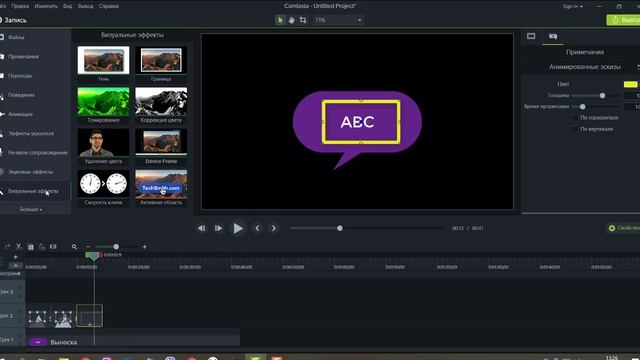Click the timeline paste icon
Viewport: 640px width, 360px height.
[42, 247]
